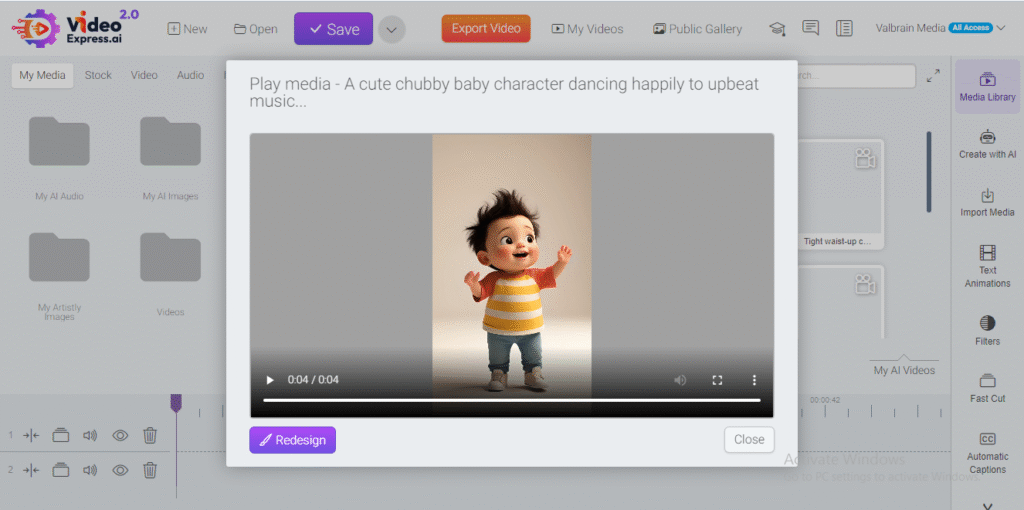Switch to the Stock tab
1024x510 pixels.
click(98, 75)
